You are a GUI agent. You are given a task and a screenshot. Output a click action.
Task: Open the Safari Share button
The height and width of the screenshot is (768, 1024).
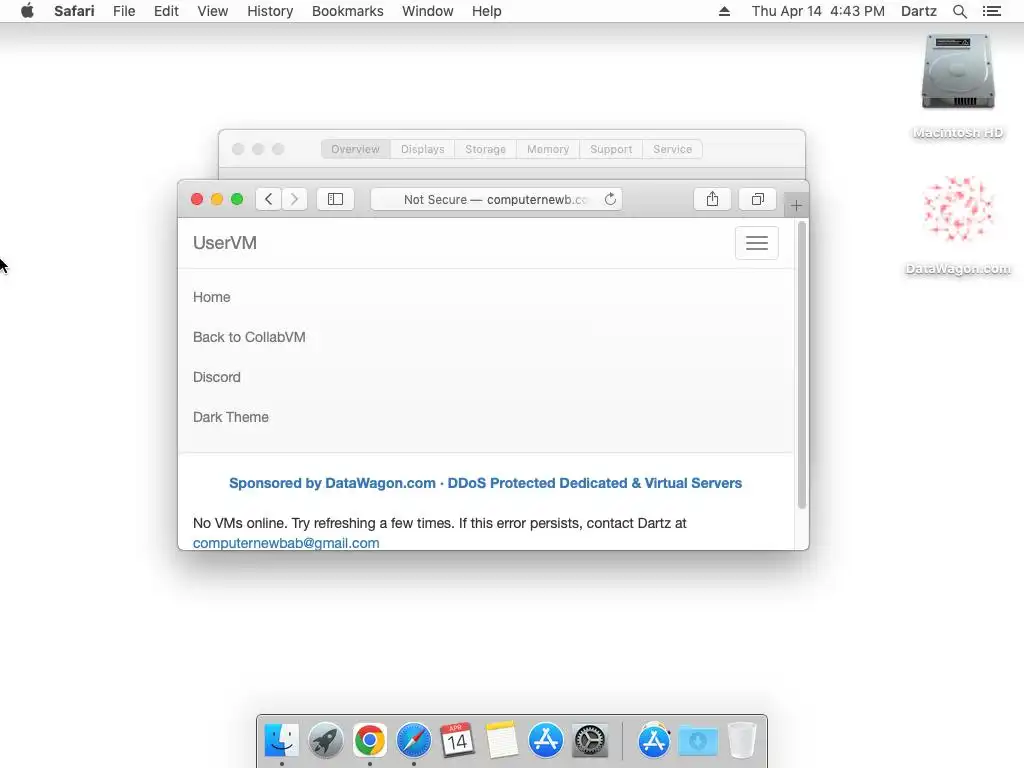[x=712, y=199]
